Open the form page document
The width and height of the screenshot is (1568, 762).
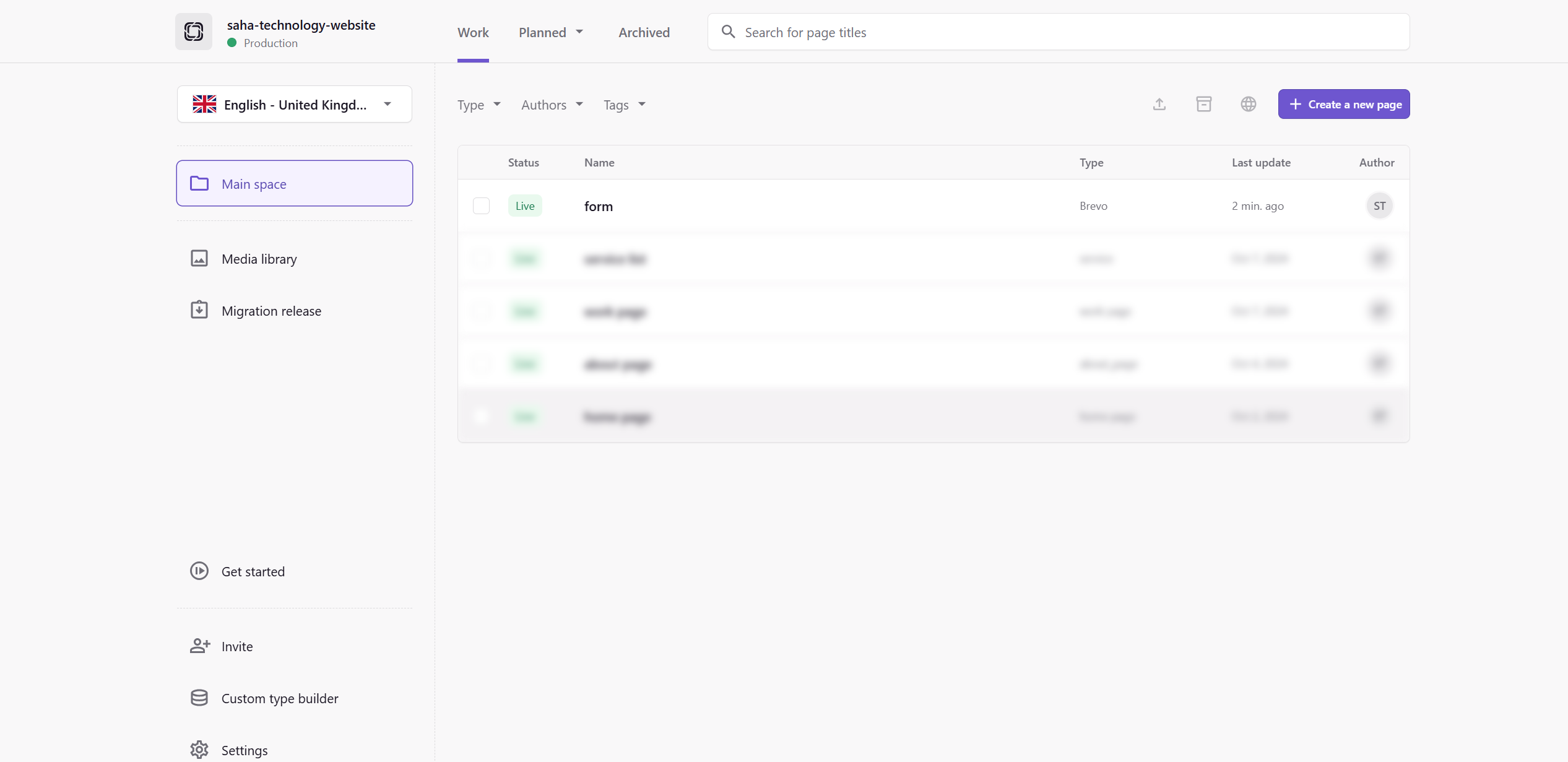[598, 206]
